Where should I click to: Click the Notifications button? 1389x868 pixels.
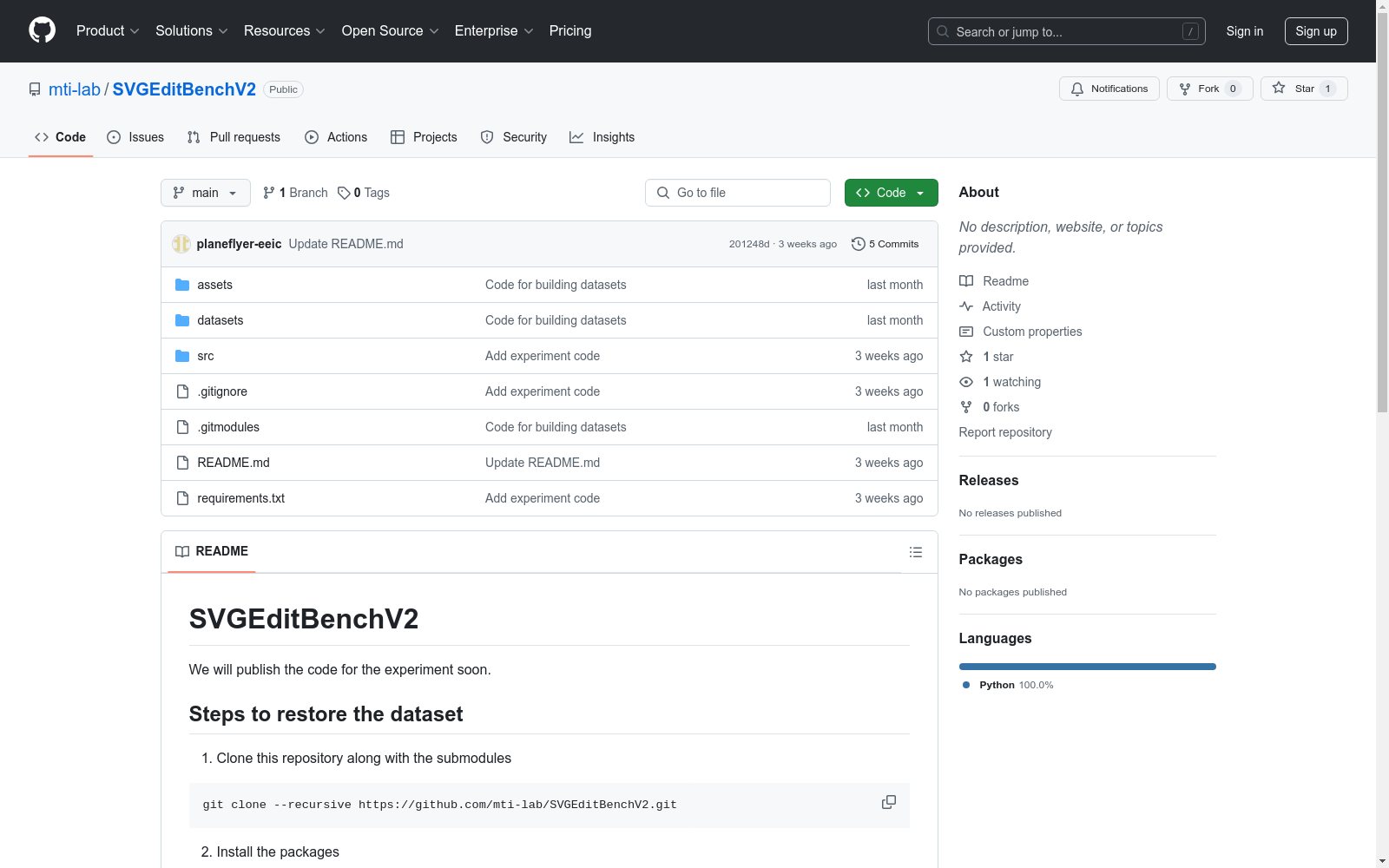pyautogui.click(x=1109, y=89)
